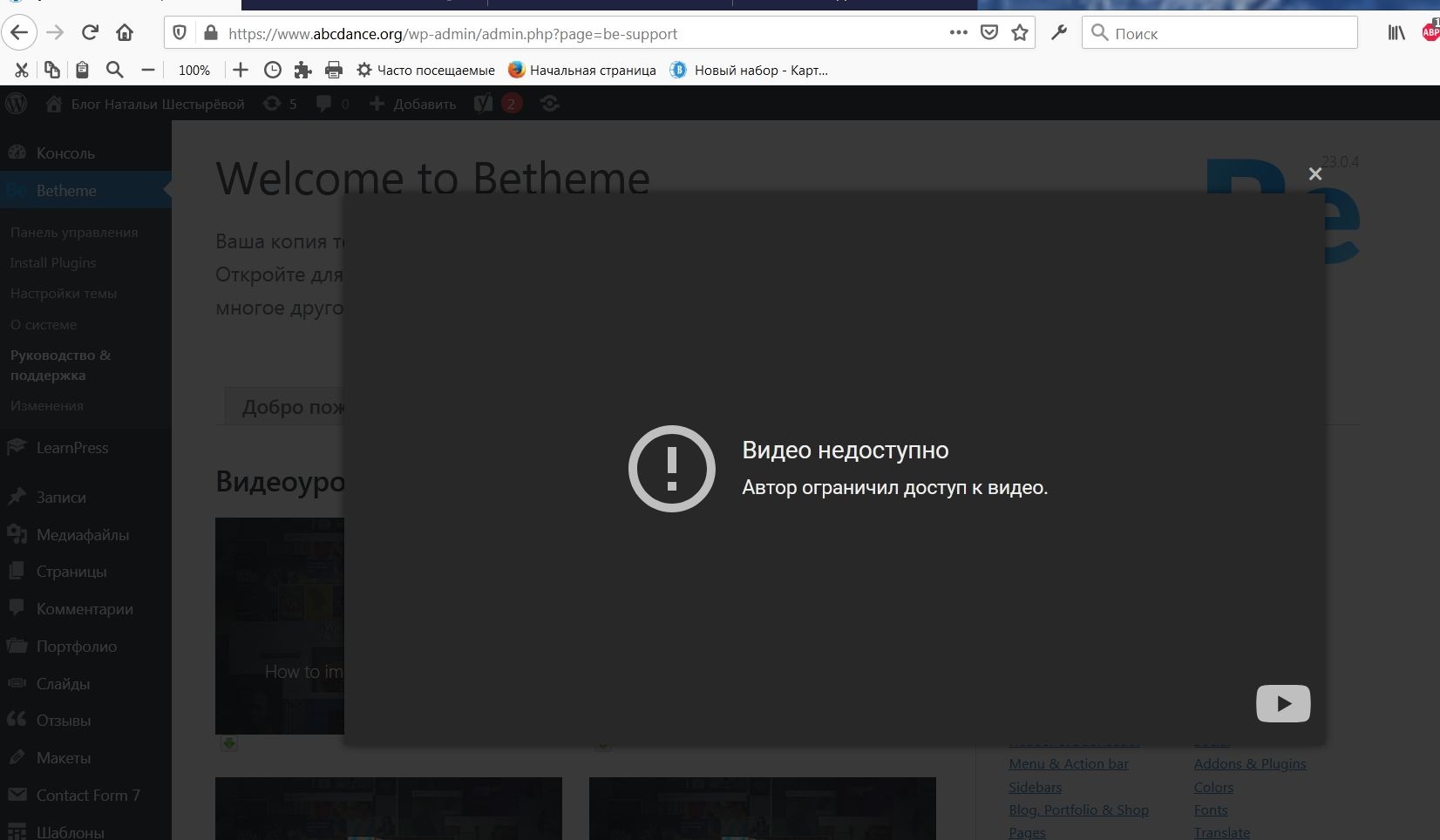Open the WordPress logo menu
Viewport: 1440px width, 840px height.
(17, 104)
